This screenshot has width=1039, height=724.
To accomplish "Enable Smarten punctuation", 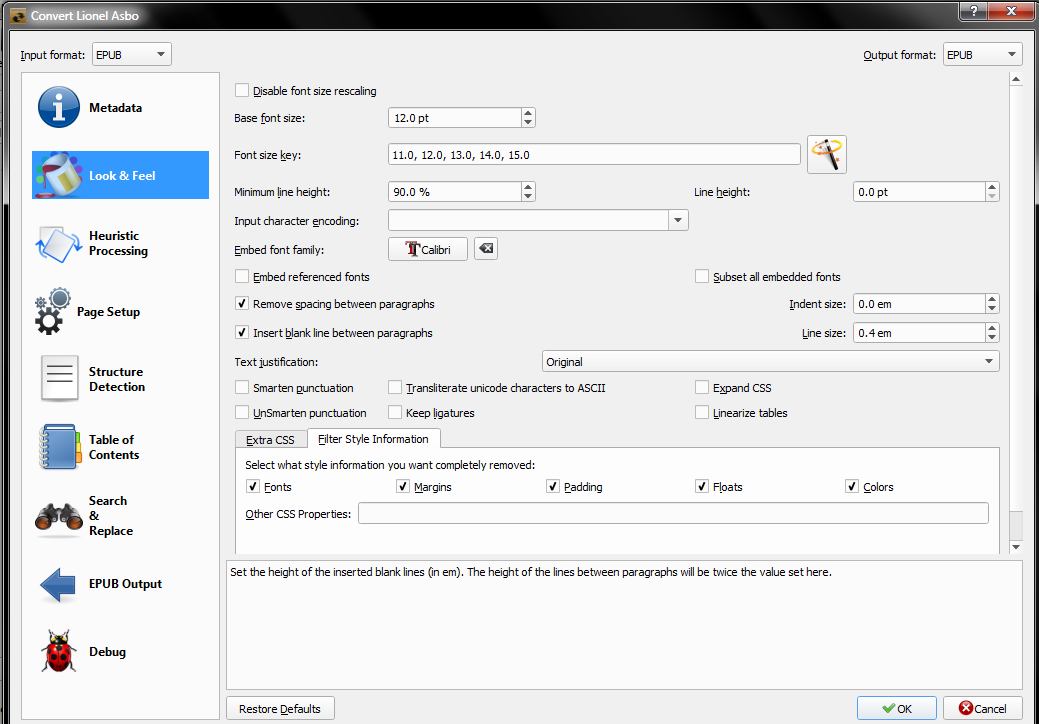I will 242,388.
